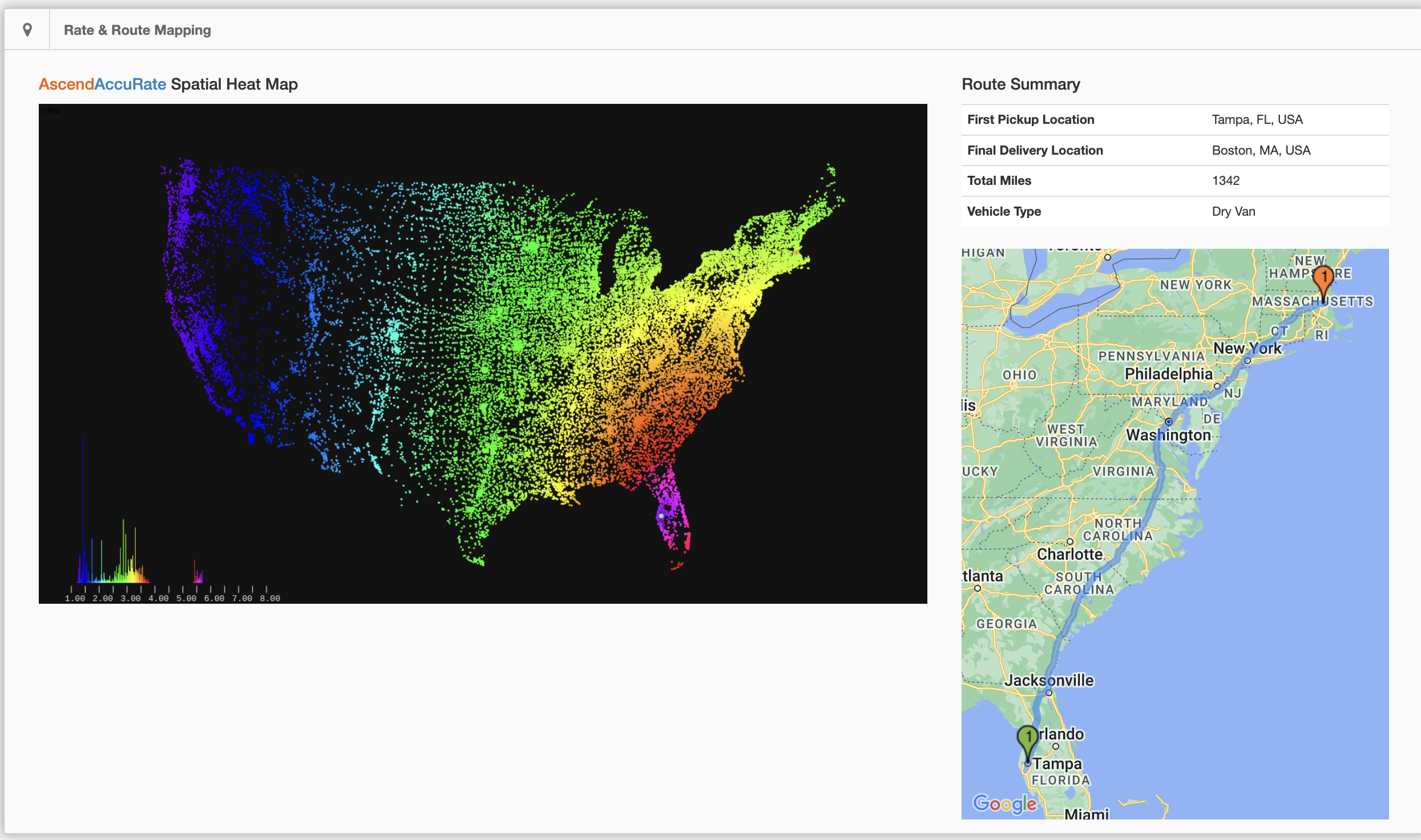Screen dimensions: 1421x840
Task: Click the Dry Van value
Action: coord(1234,212)
